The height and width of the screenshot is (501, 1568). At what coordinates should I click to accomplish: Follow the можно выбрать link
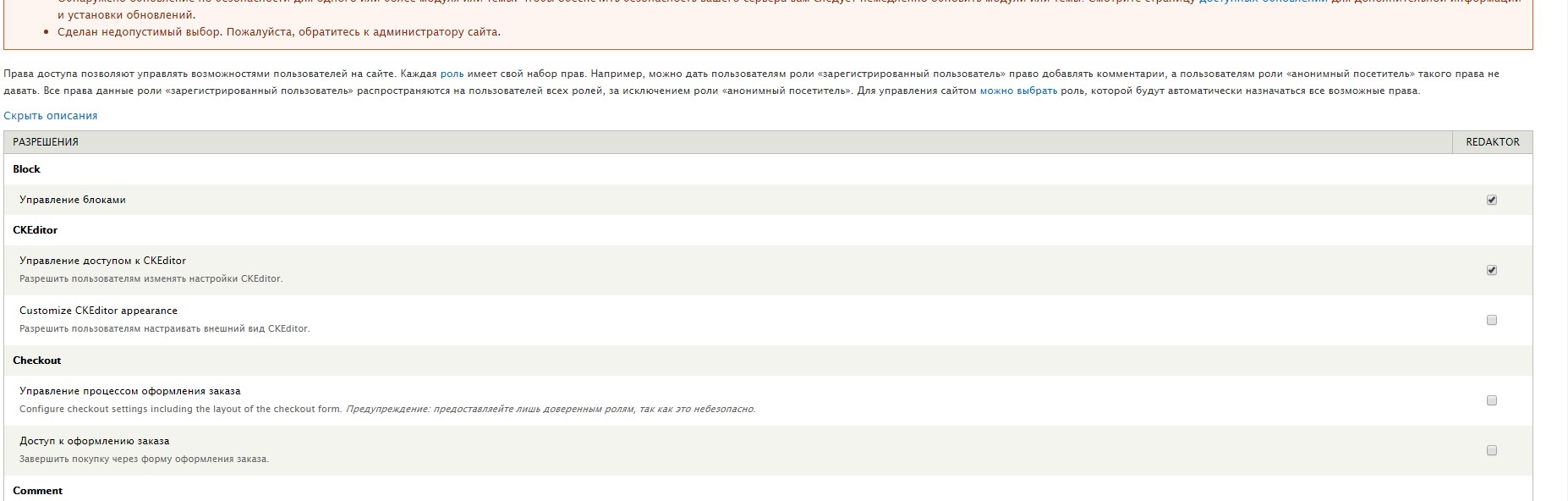coord(1018,91)
